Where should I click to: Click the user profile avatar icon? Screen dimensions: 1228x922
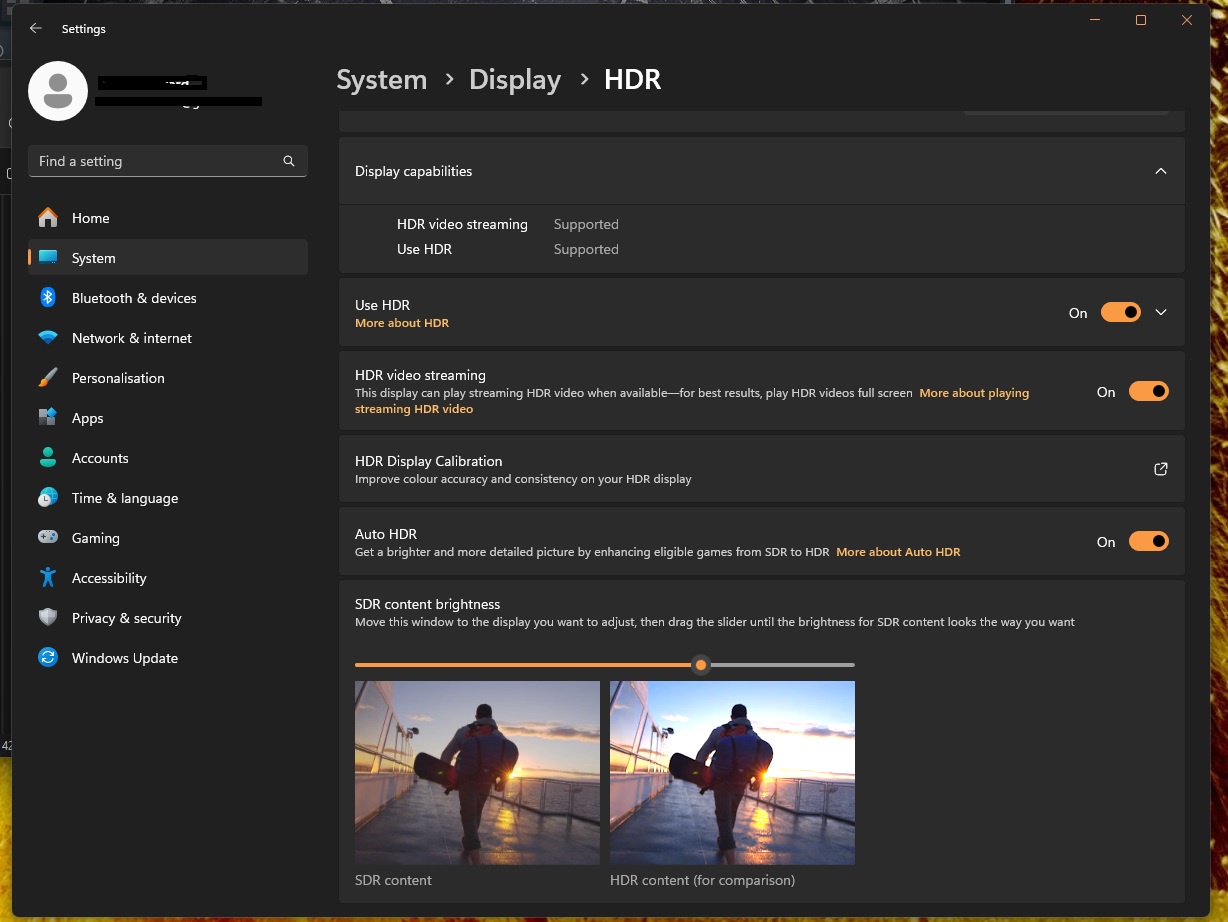coord(58,91)
